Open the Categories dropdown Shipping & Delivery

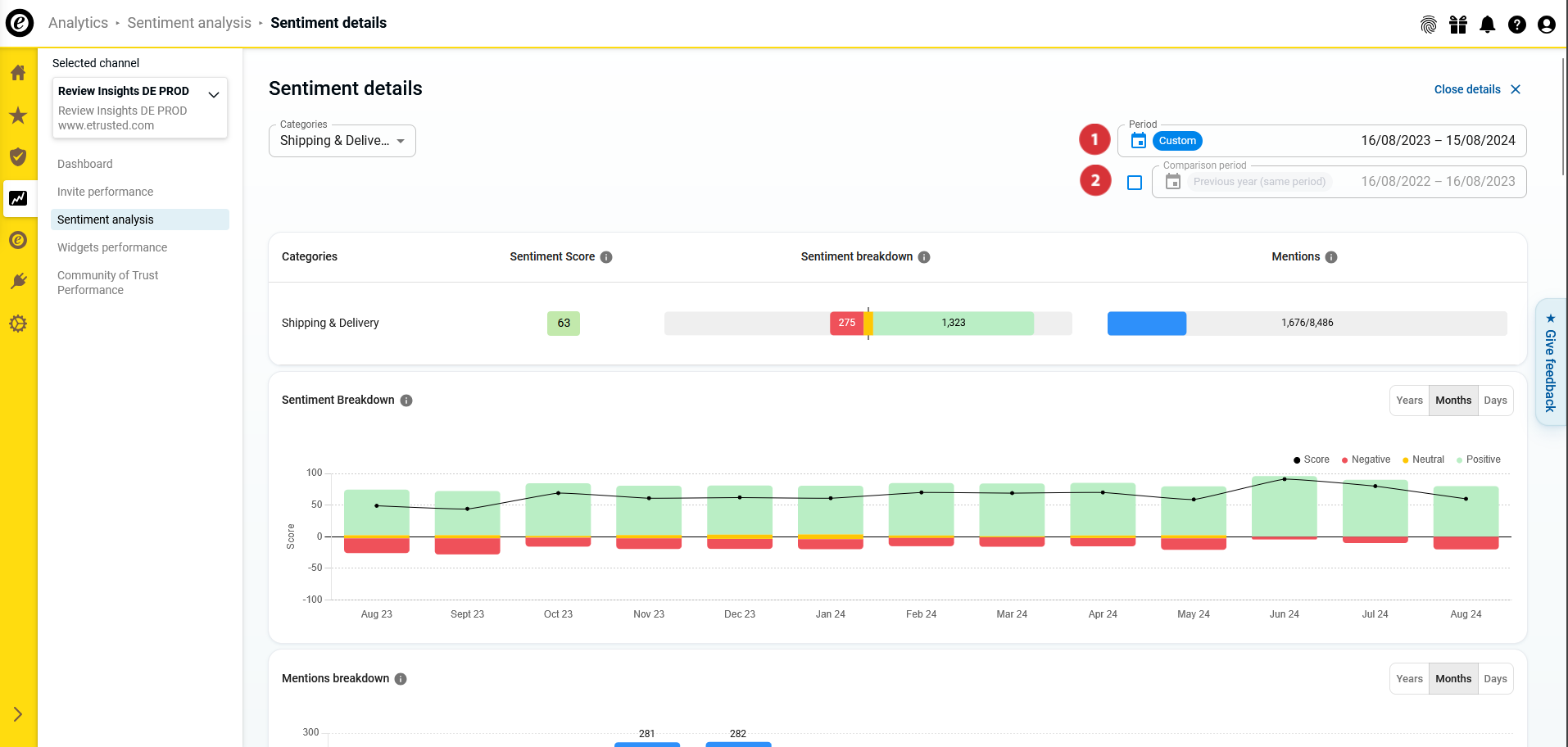tap(342, 141)
